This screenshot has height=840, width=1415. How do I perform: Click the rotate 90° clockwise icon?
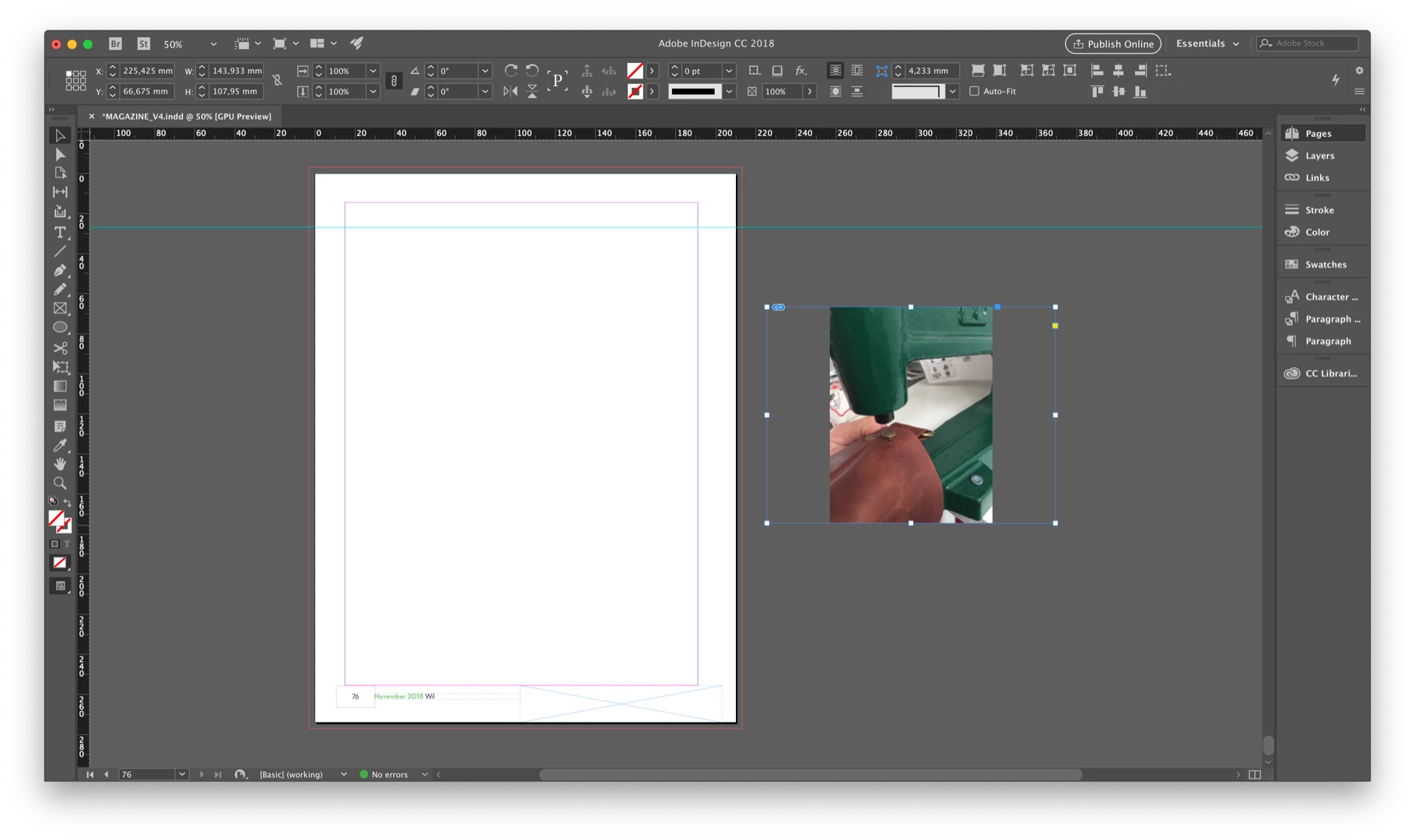point(511,71)
